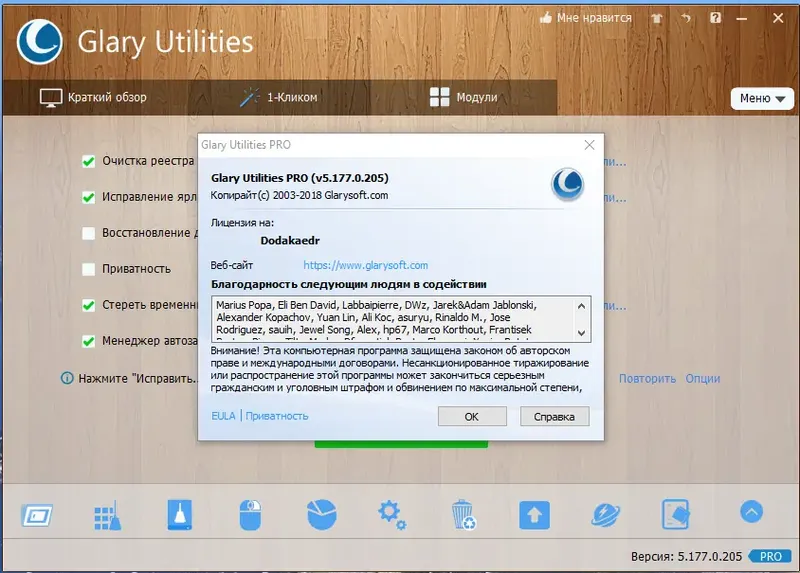The image size is (800, 573).
Task: Click the contributors list scroll-up arrow
Action: [581, 306]
